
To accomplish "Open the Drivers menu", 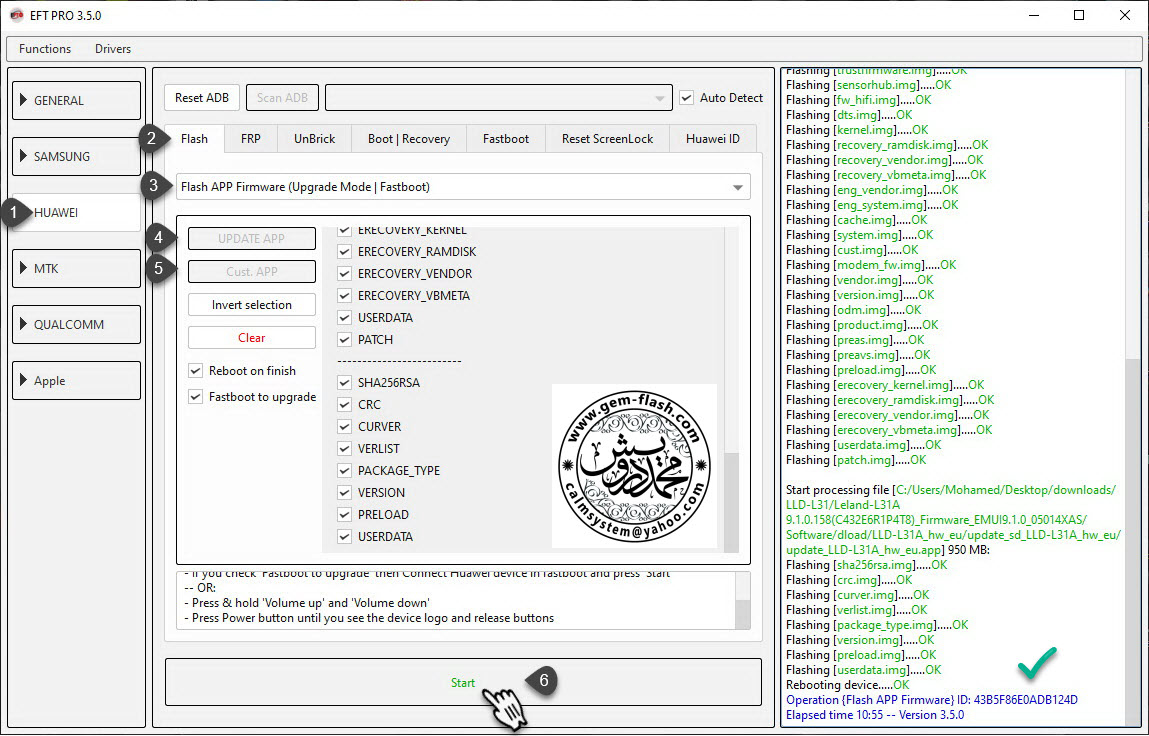I will coord(113,48).
